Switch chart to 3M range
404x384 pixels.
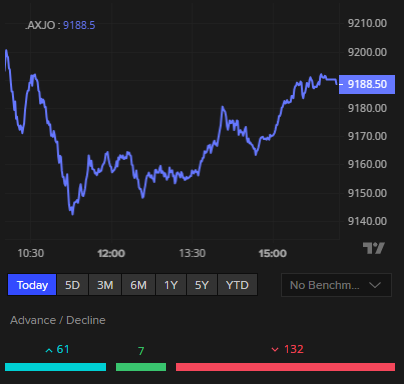[x=105, y=285]
